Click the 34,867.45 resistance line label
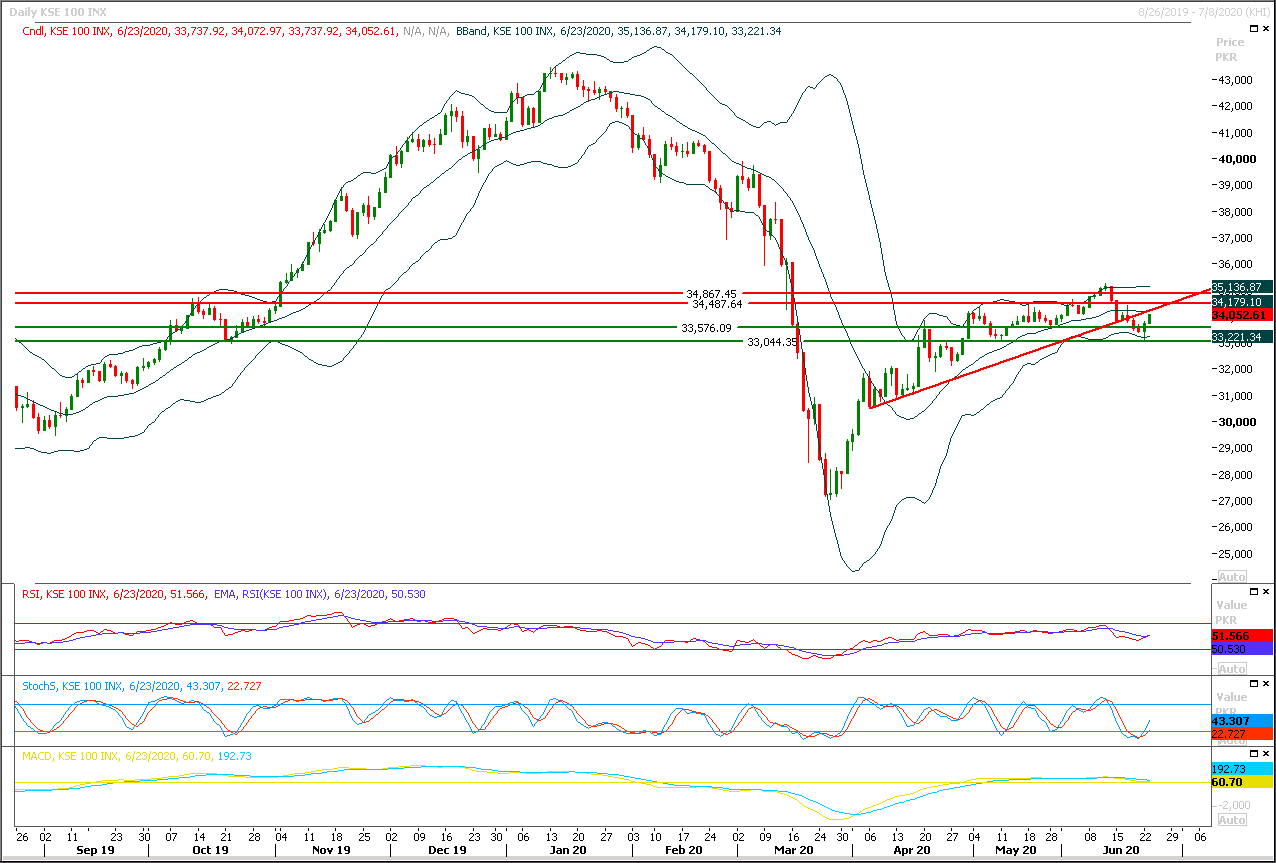 [x=711, y=294]
